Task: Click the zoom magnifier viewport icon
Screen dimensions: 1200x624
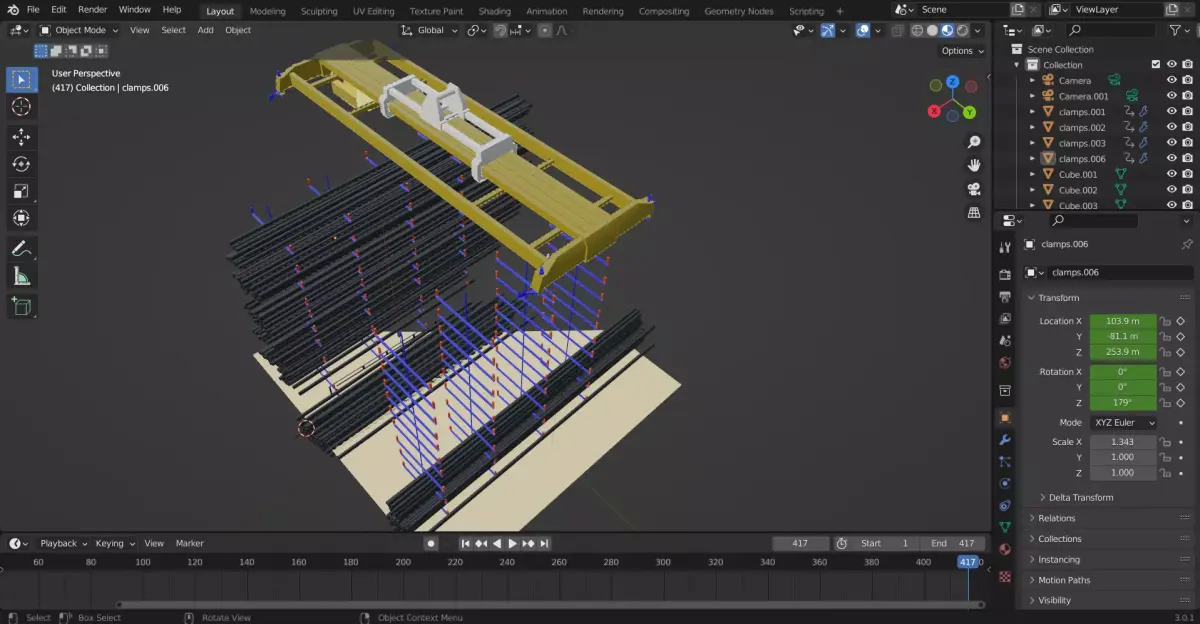Action: click(x=974, y=142)
